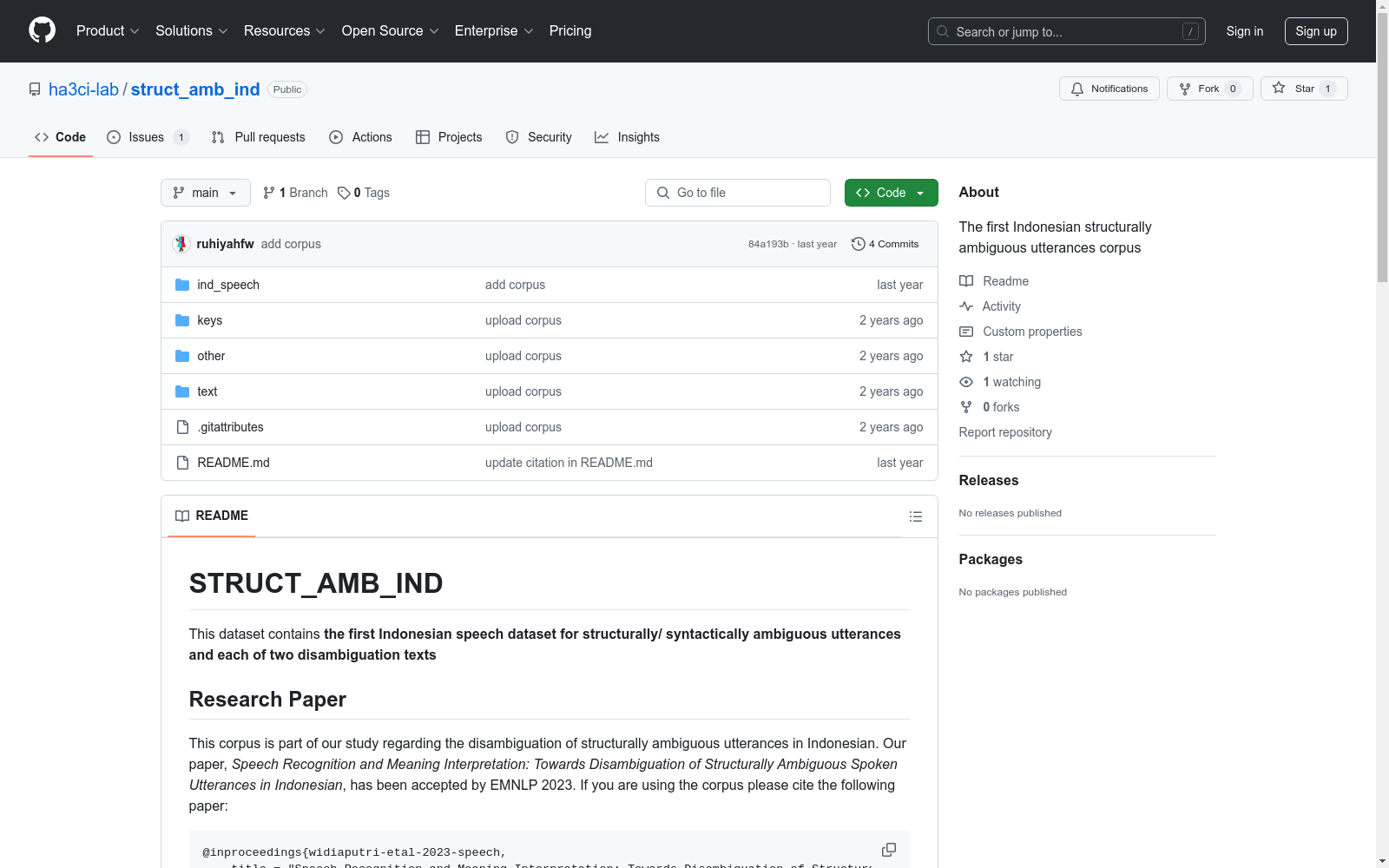Screen dimensions: 1389x868
Task: Switch to the Pull requests tab
Action: tap(259, 137)
